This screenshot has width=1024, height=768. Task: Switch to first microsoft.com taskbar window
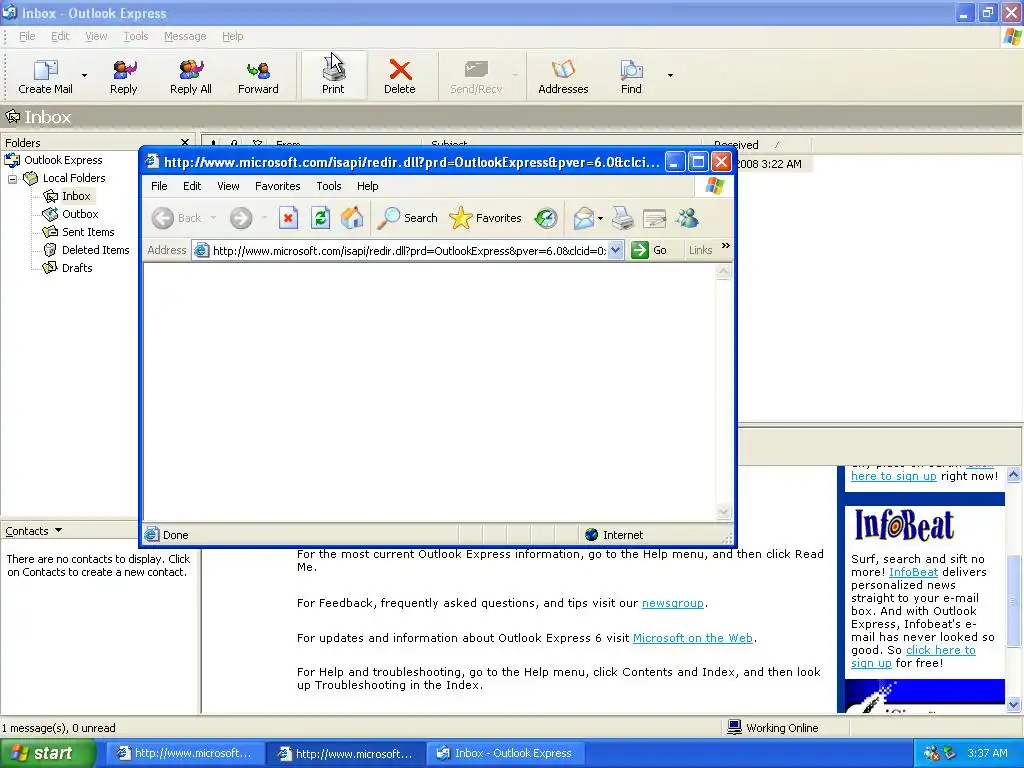(184, 754)
